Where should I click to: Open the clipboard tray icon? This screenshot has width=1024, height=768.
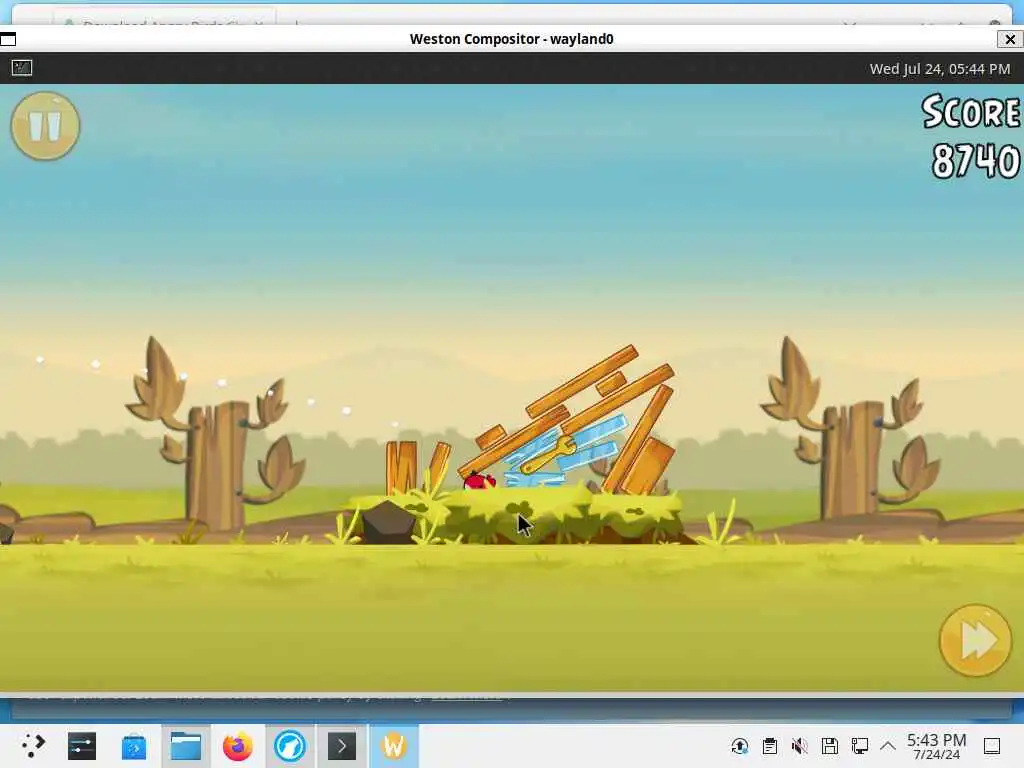770,746
